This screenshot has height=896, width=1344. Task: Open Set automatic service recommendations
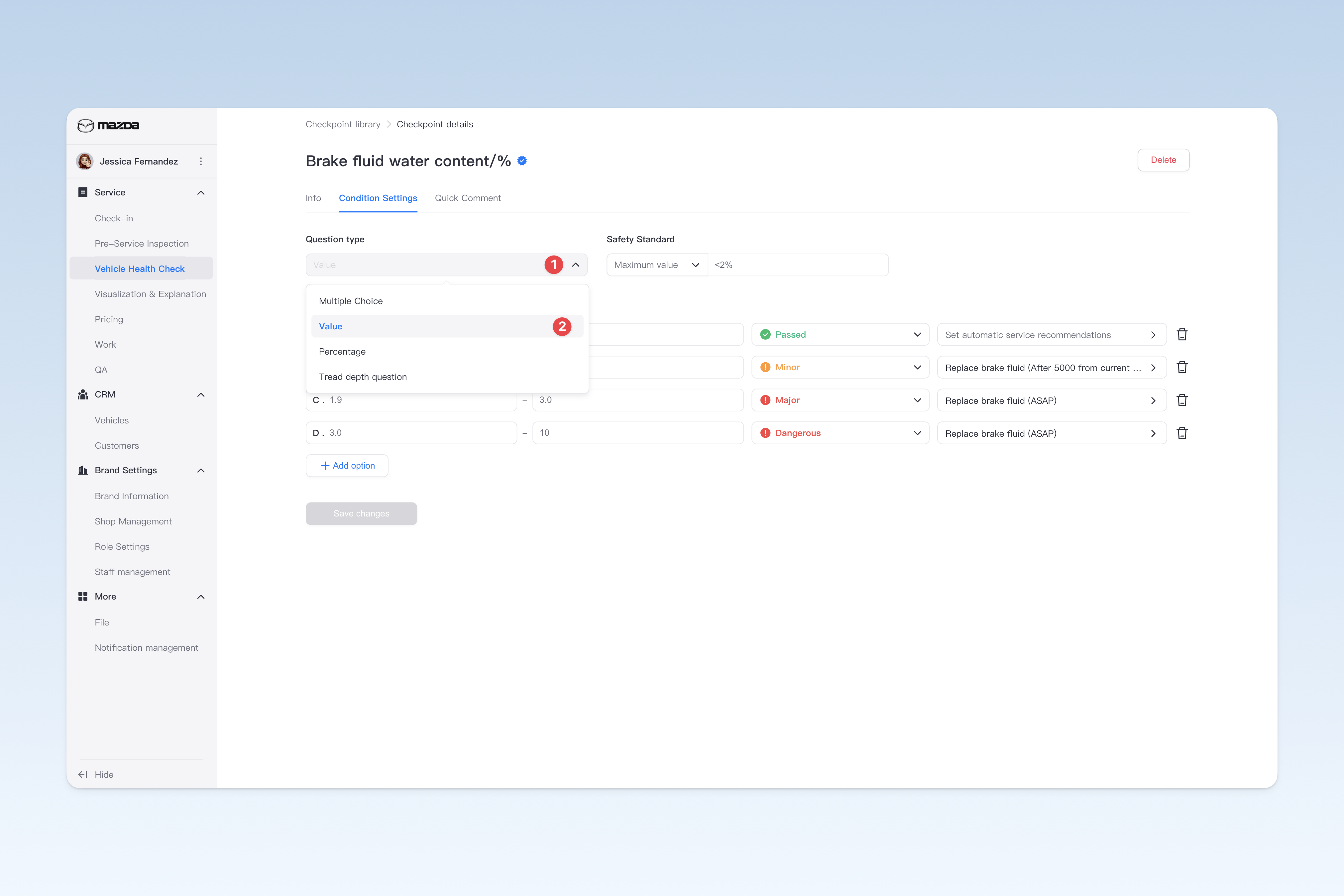coord(1052,335)
